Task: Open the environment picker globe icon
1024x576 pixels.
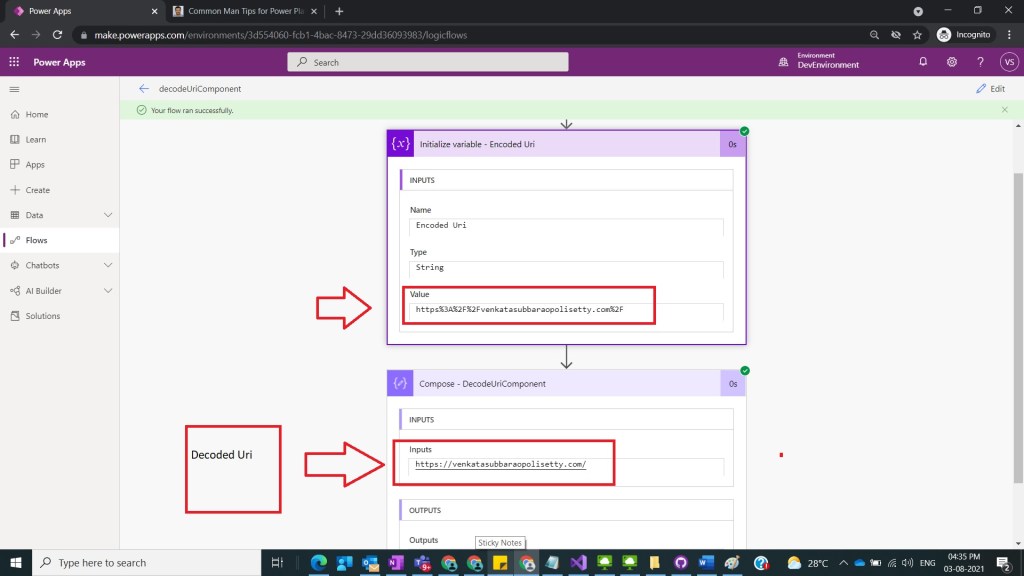Action: (783, 62)
